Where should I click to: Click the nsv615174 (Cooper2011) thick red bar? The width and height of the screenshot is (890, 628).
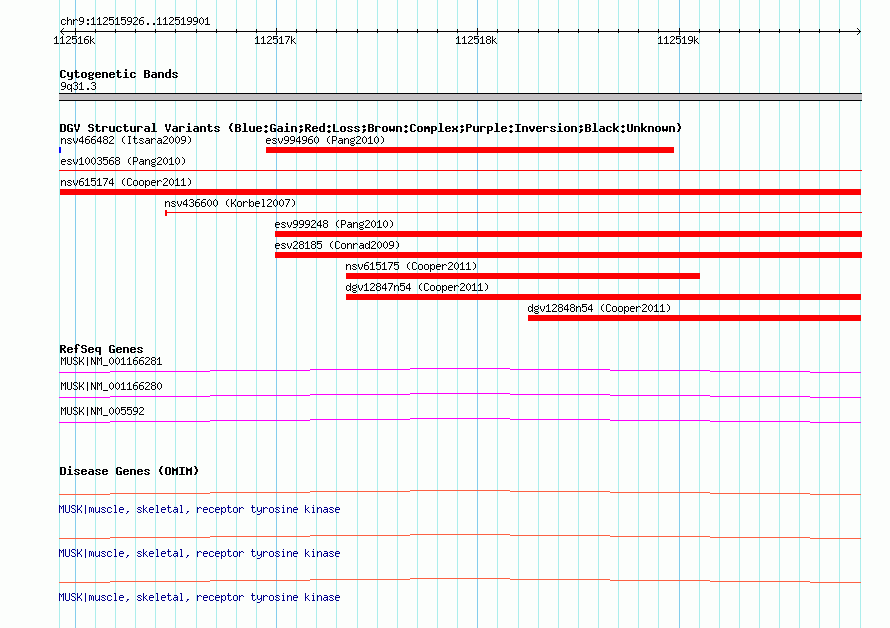click(x=460, y=192)
